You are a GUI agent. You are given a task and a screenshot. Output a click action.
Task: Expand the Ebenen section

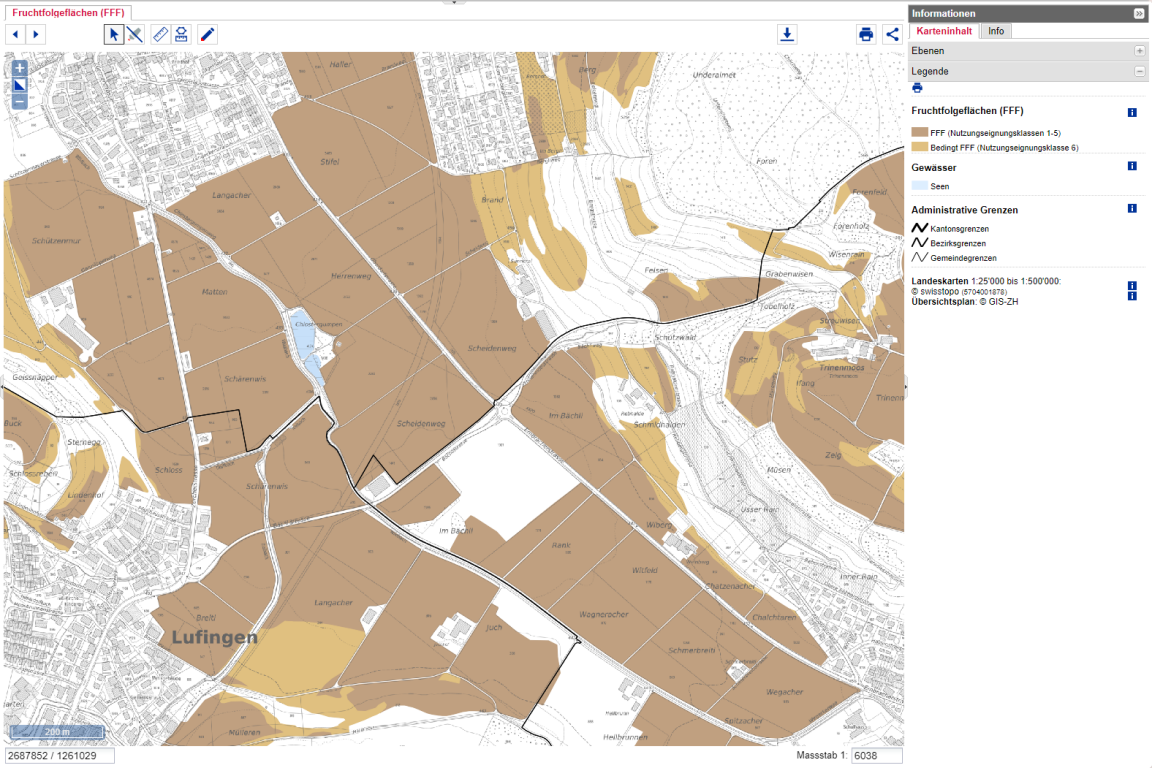point(1140,49)
